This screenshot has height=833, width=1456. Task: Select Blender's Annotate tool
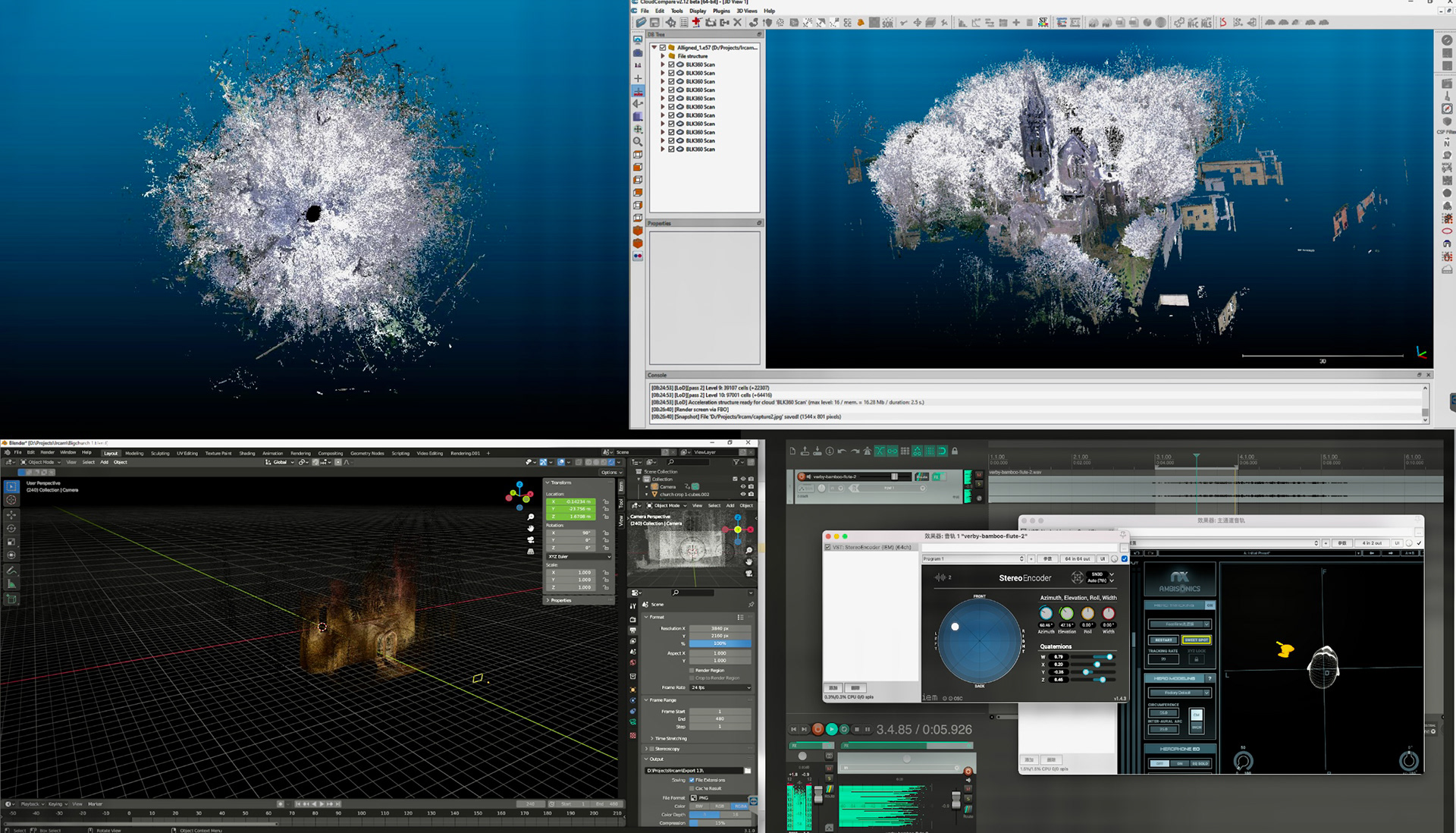point(11,570)
